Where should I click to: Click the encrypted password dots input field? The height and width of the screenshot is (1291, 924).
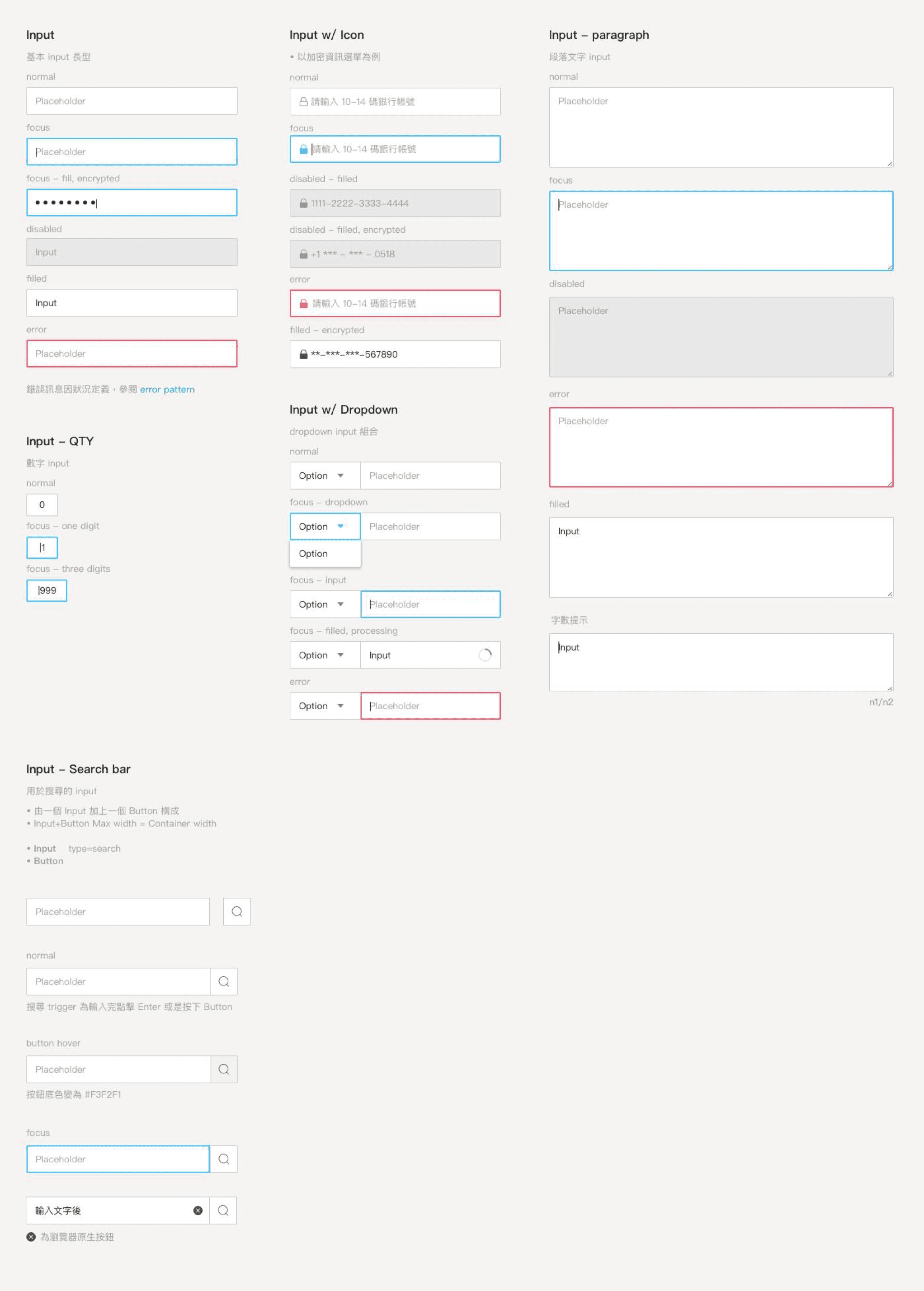132,203
